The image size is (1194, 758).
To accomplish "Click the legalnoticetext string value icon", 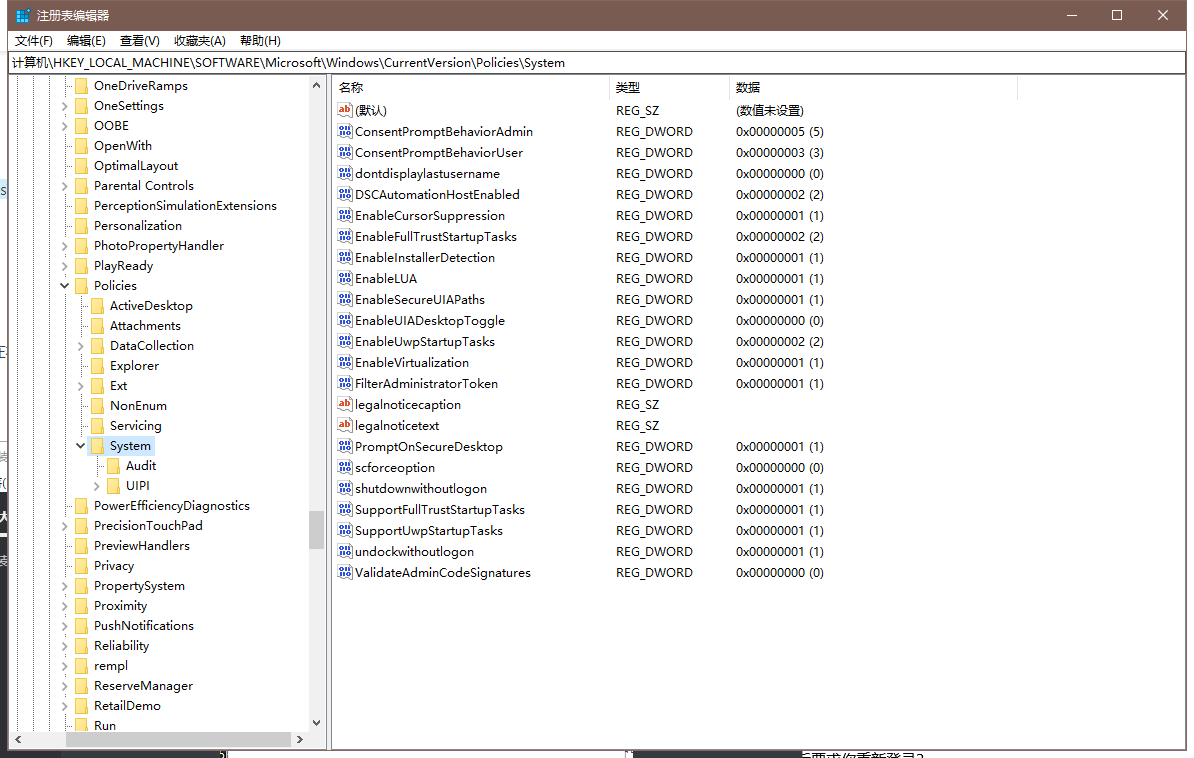I will tap(345, 425).
